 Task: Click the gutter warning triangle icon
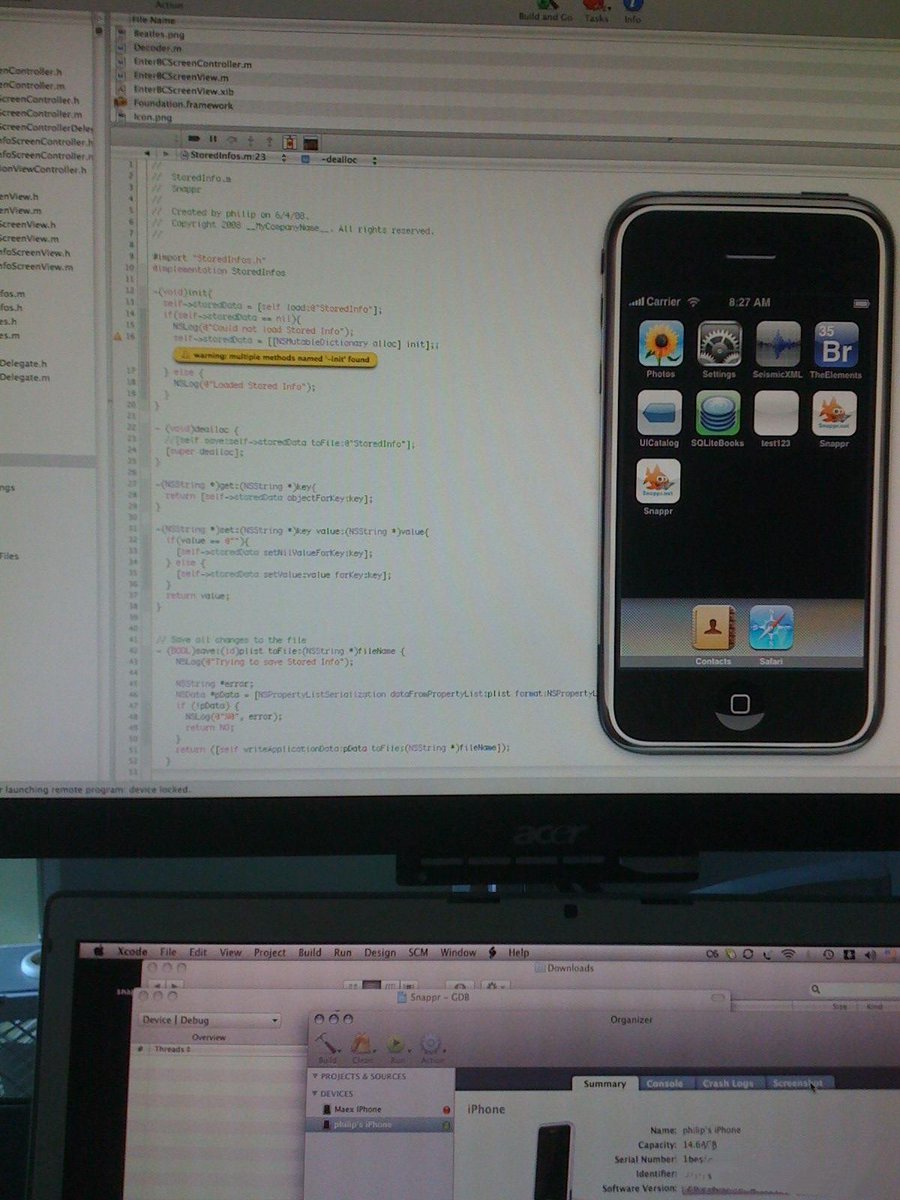(x=117, y=337)
